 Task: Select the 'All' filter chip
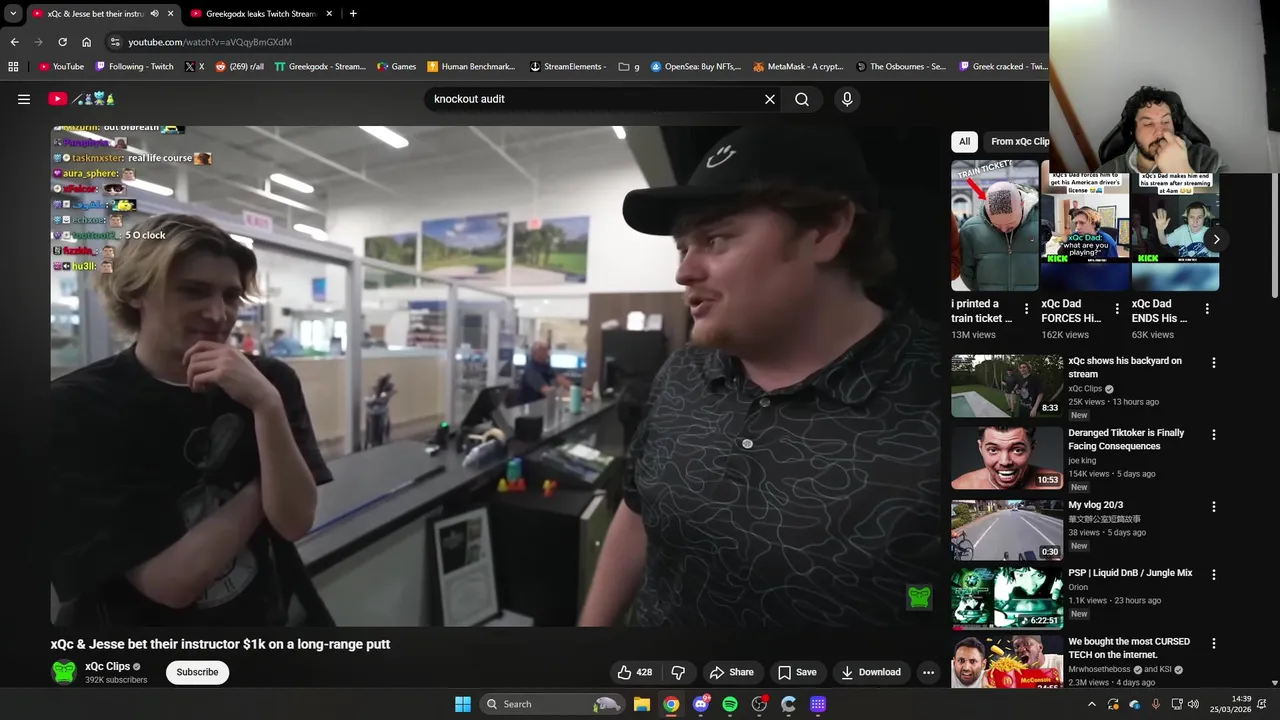point(964,141)
